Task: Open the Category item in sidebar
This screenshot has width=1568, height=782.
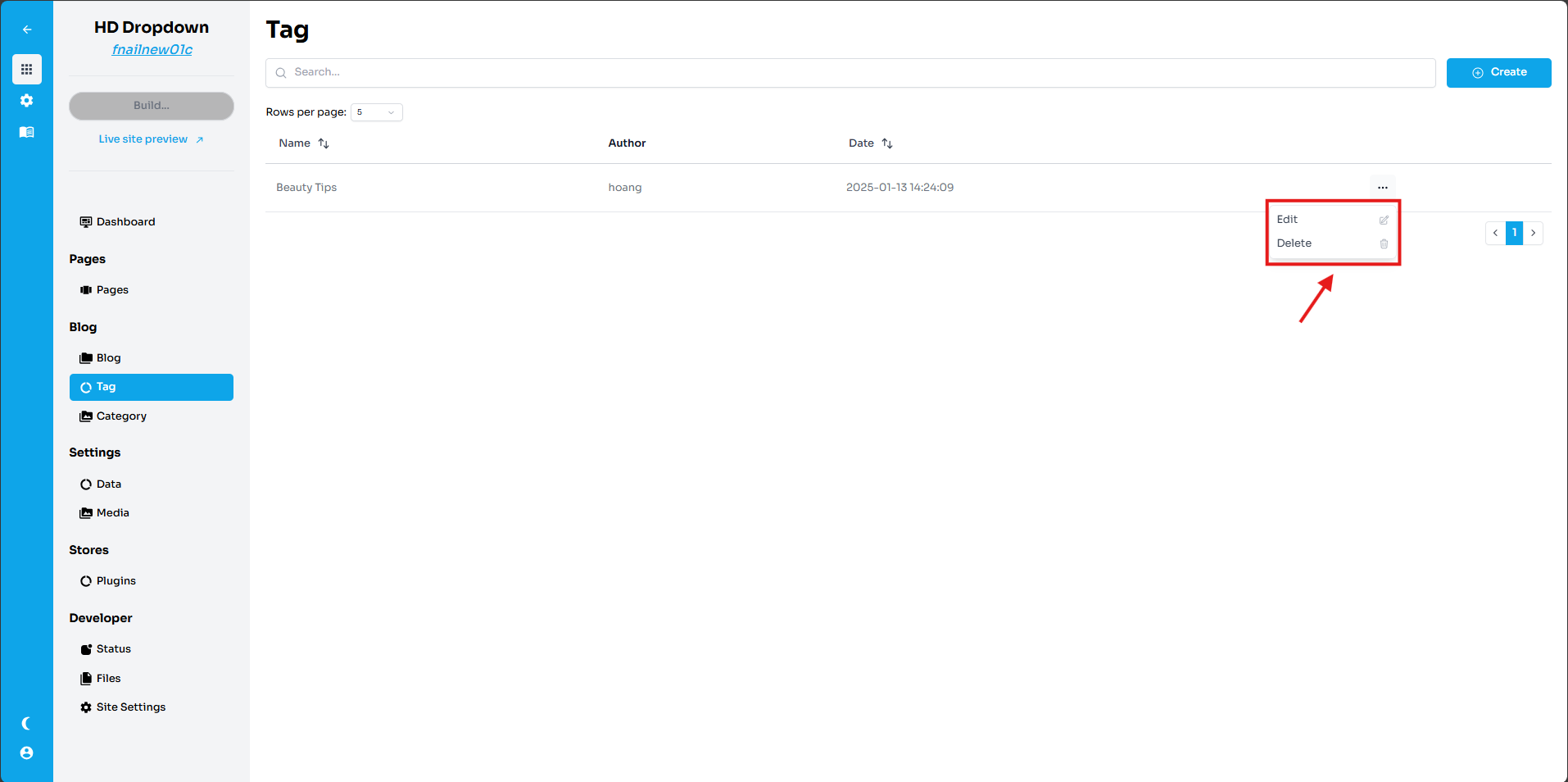Action: (121, 416)
